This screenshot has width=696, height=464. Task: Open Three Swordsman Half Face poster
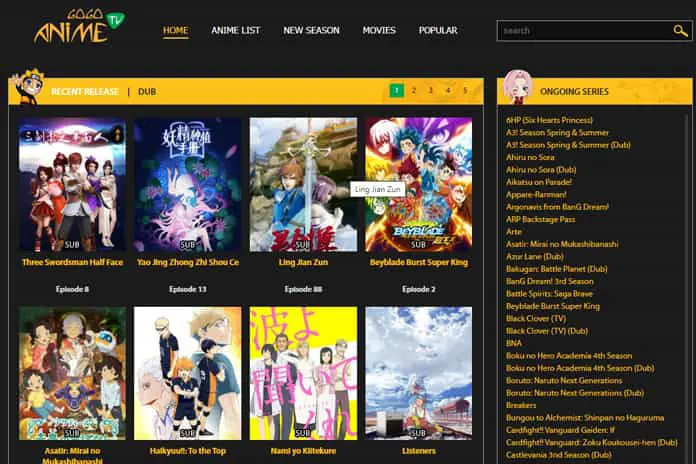click(72, 185)
